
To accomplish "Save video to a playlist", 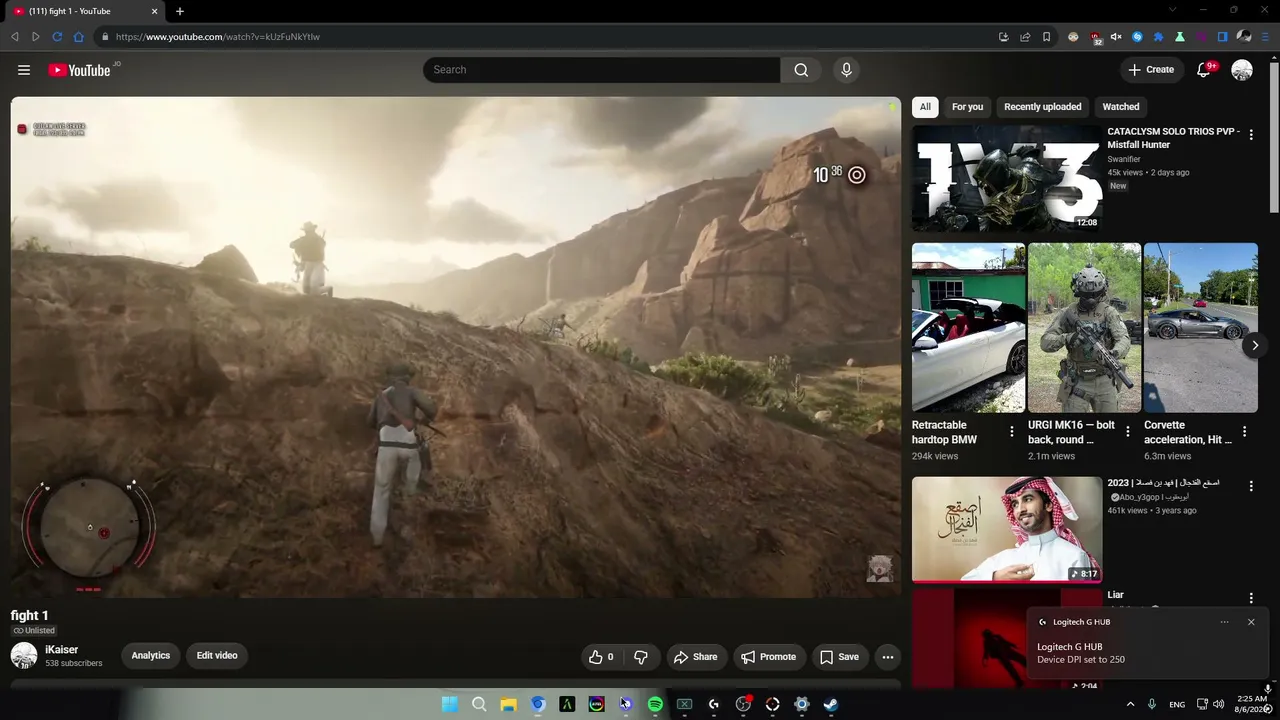I will 840,657.
